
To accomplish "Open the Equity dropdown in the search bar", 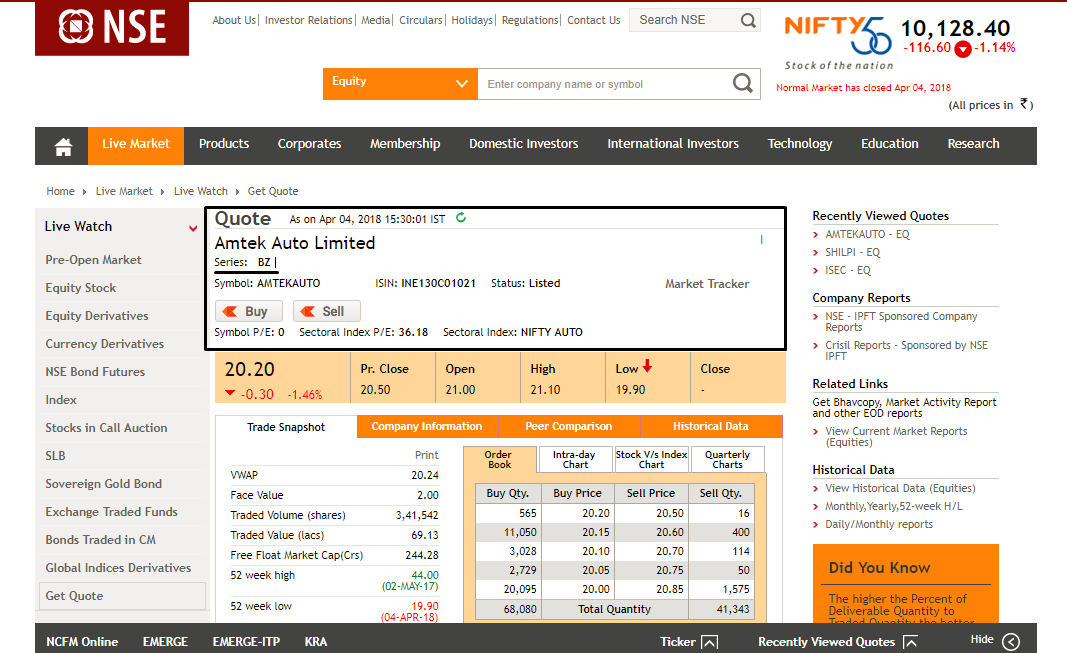I will 461,84.
